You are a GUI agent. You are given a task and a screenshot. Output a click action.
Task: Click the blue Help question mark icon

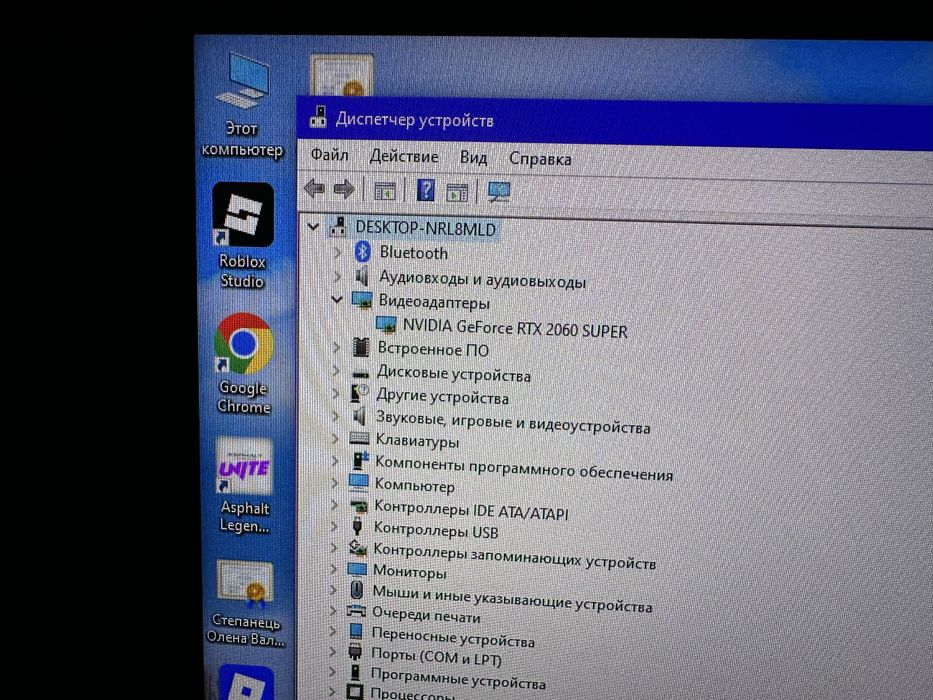tap(425, 191)
